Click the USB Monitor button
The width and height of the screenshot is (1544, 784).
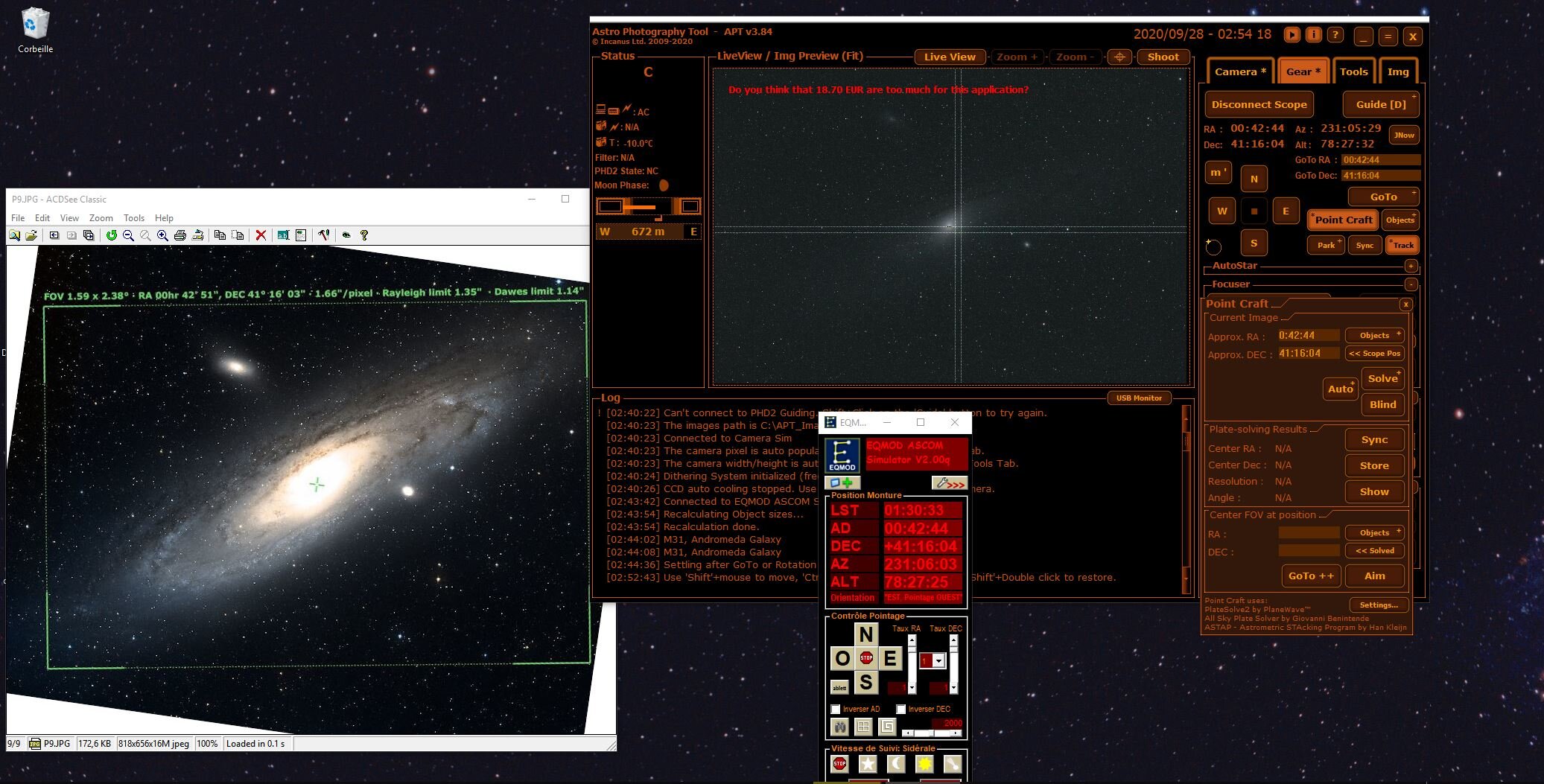point(1139,398)
